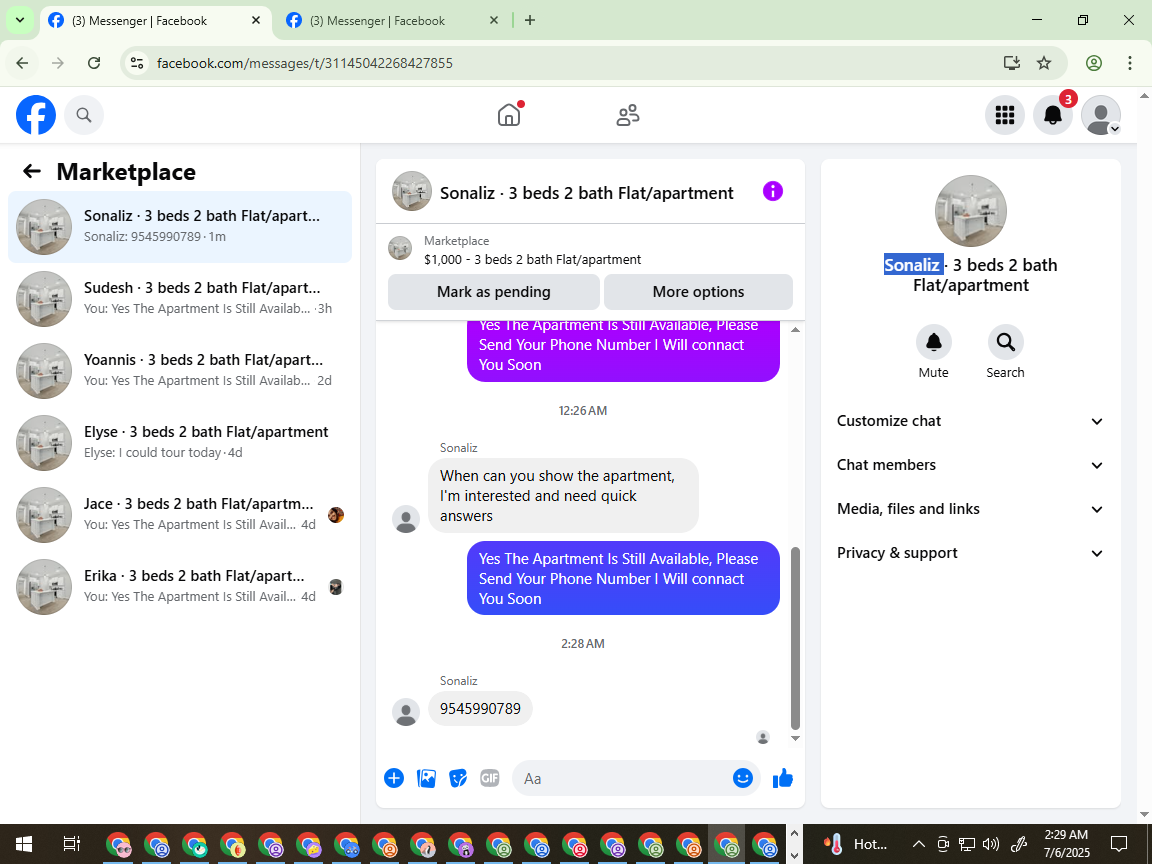Open Erika conversation in list
Image resolution: width=1152 pixels, height=864 pixels.
[180, 586]
